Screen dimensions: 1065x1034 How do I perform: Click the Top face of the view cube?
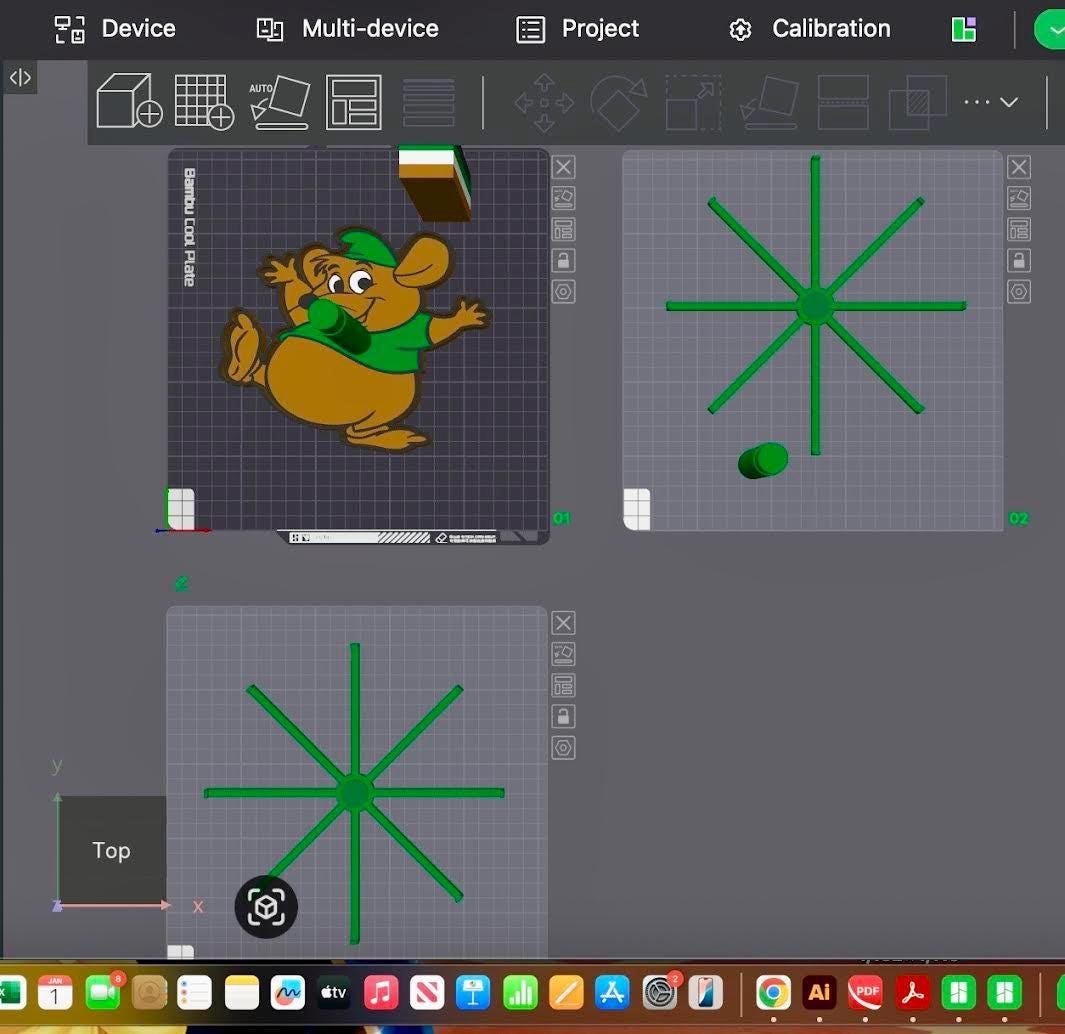tap(112, 850)
